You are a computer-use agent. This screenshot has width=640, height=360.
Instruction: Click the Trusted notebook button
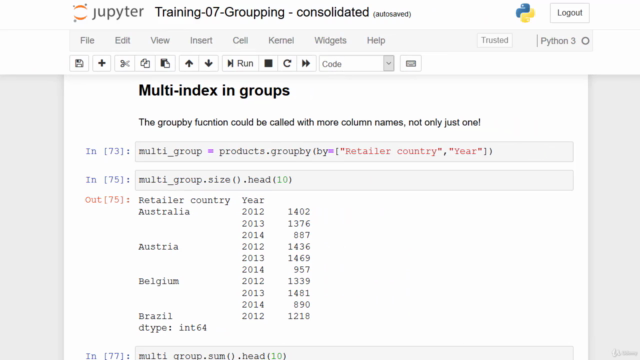click(x=494, y=40)
